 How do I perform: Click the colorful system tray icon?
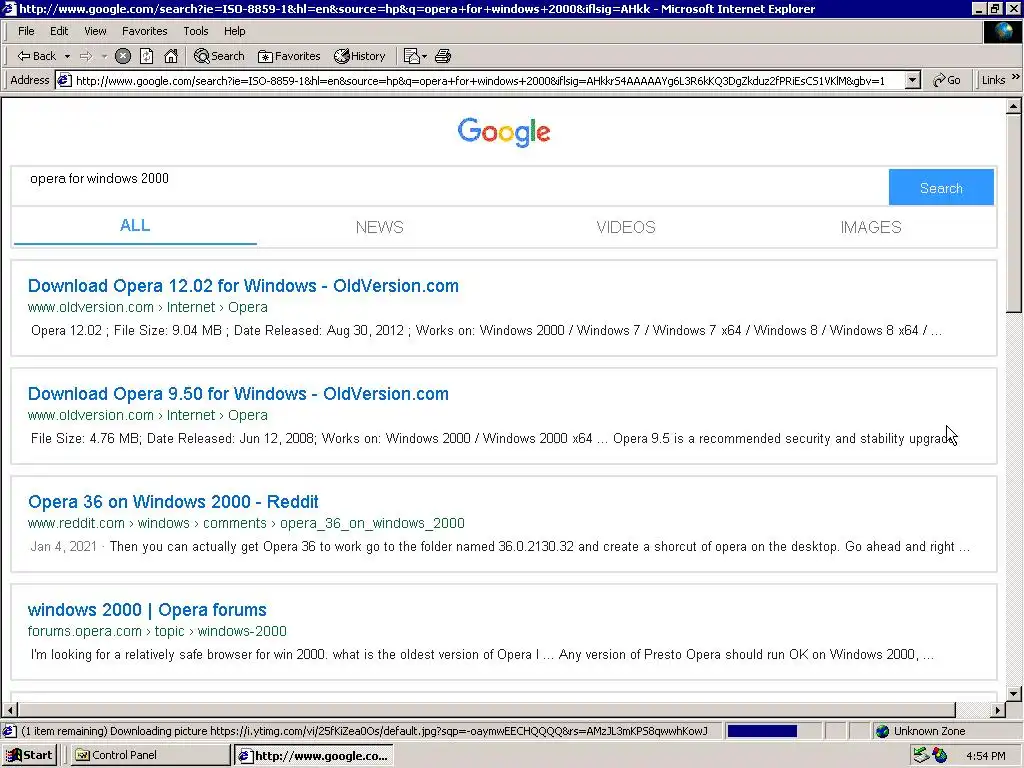pyautogui.click(x=940, y=756)
